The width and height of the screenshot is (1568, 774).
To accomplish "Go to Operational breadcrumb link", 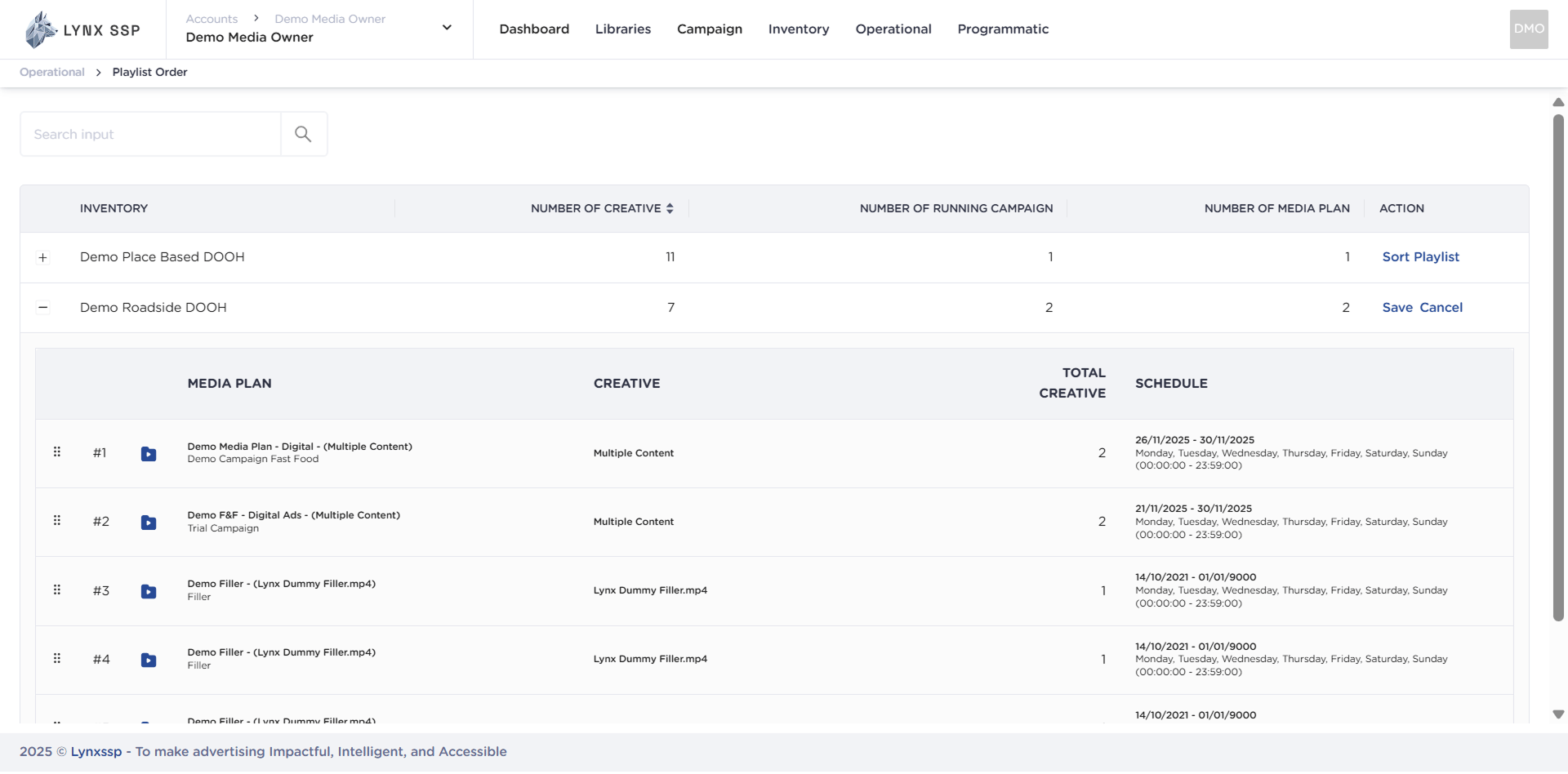I will tap(52, 72).
